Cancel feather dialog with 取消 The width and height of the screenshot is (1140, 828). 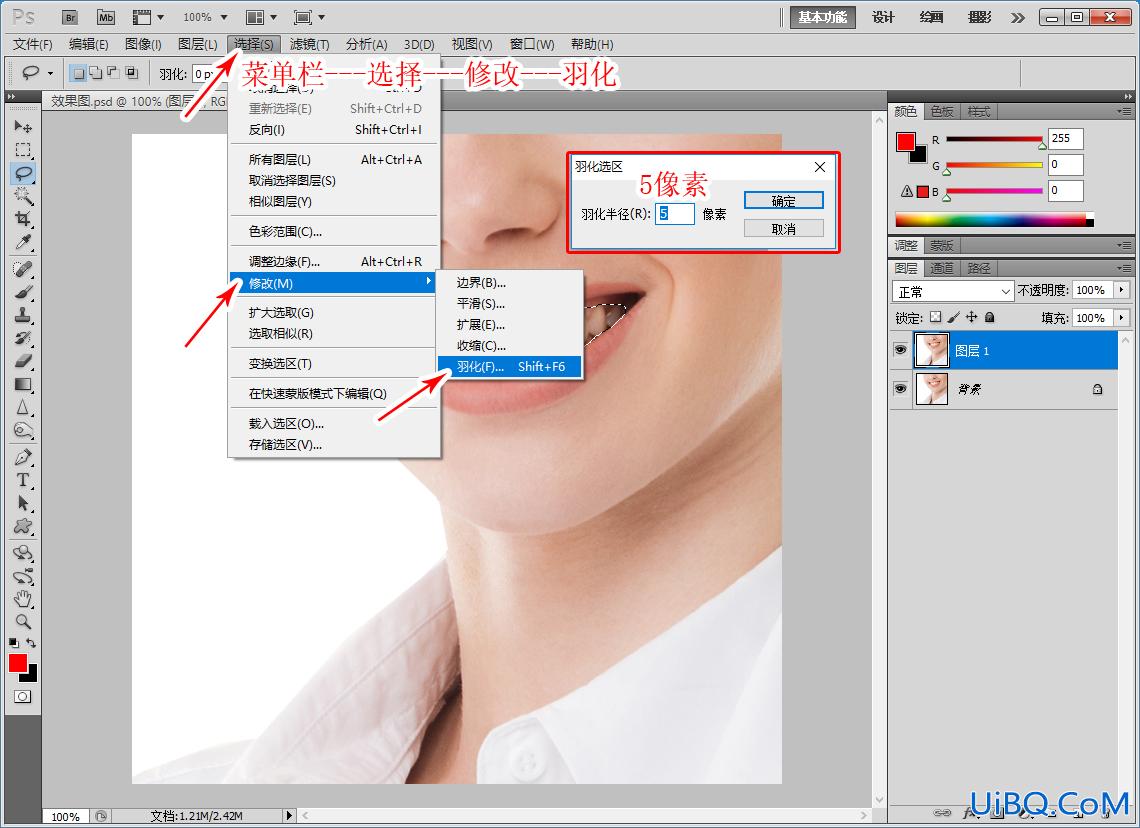784,229
